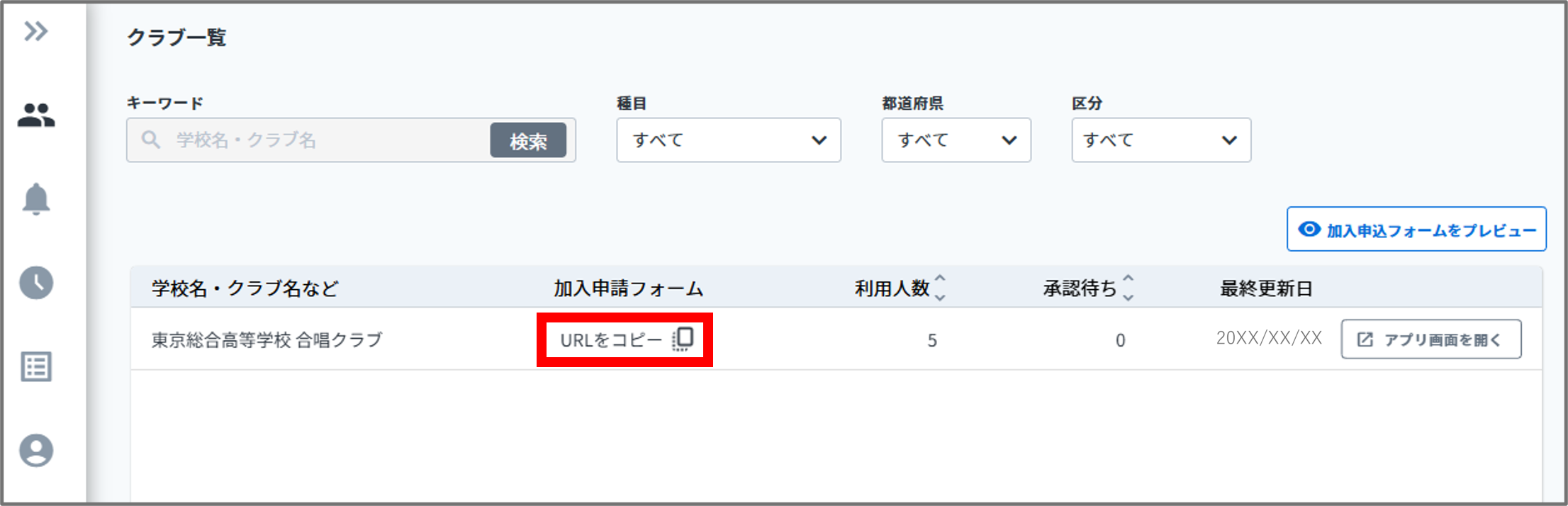Expand the sidebar with double chevron icon
Image resolution: width=1568 pixels, height=506 pixels.
pyautogui.click(x=35, y=31)
